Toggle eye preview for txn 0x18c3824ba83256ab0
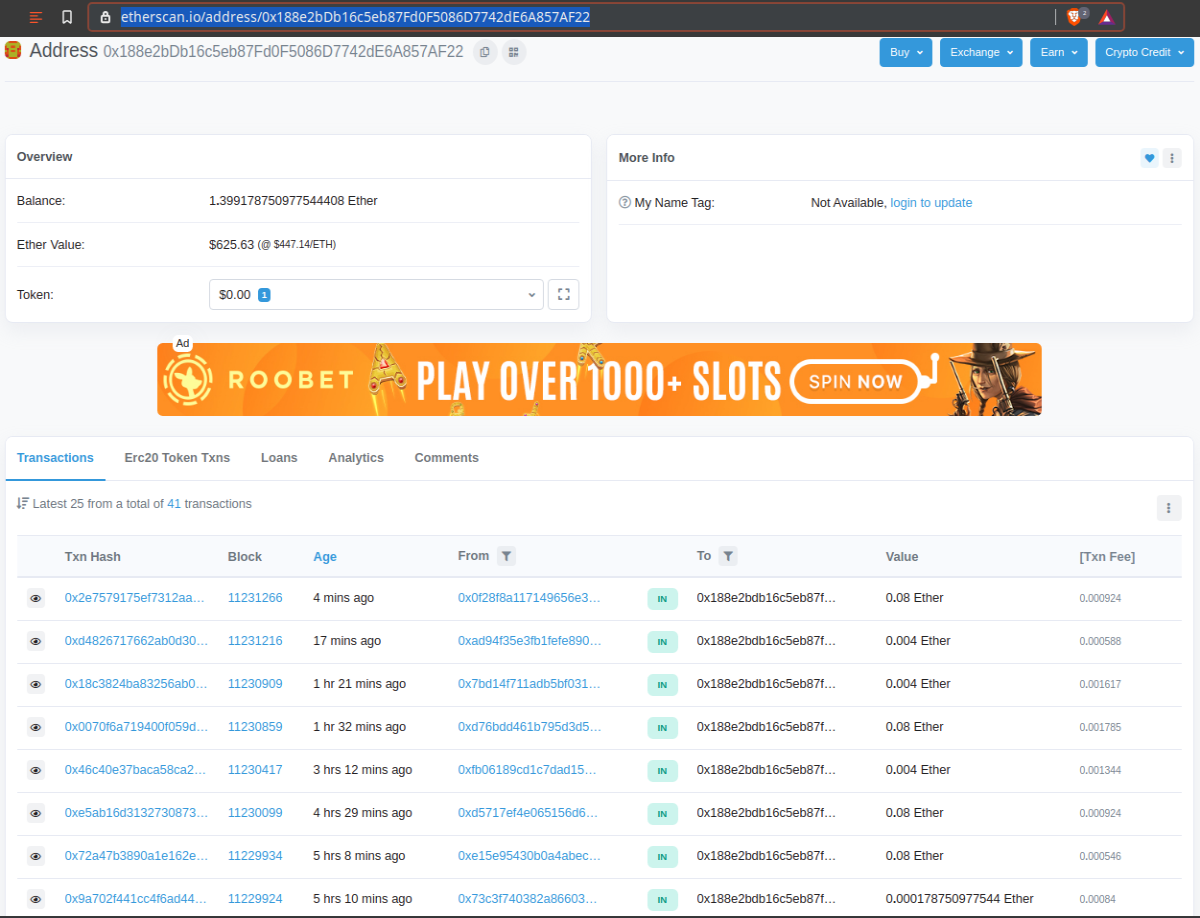Viewport: 1200px width, 918px height. (x=36, y=684)
